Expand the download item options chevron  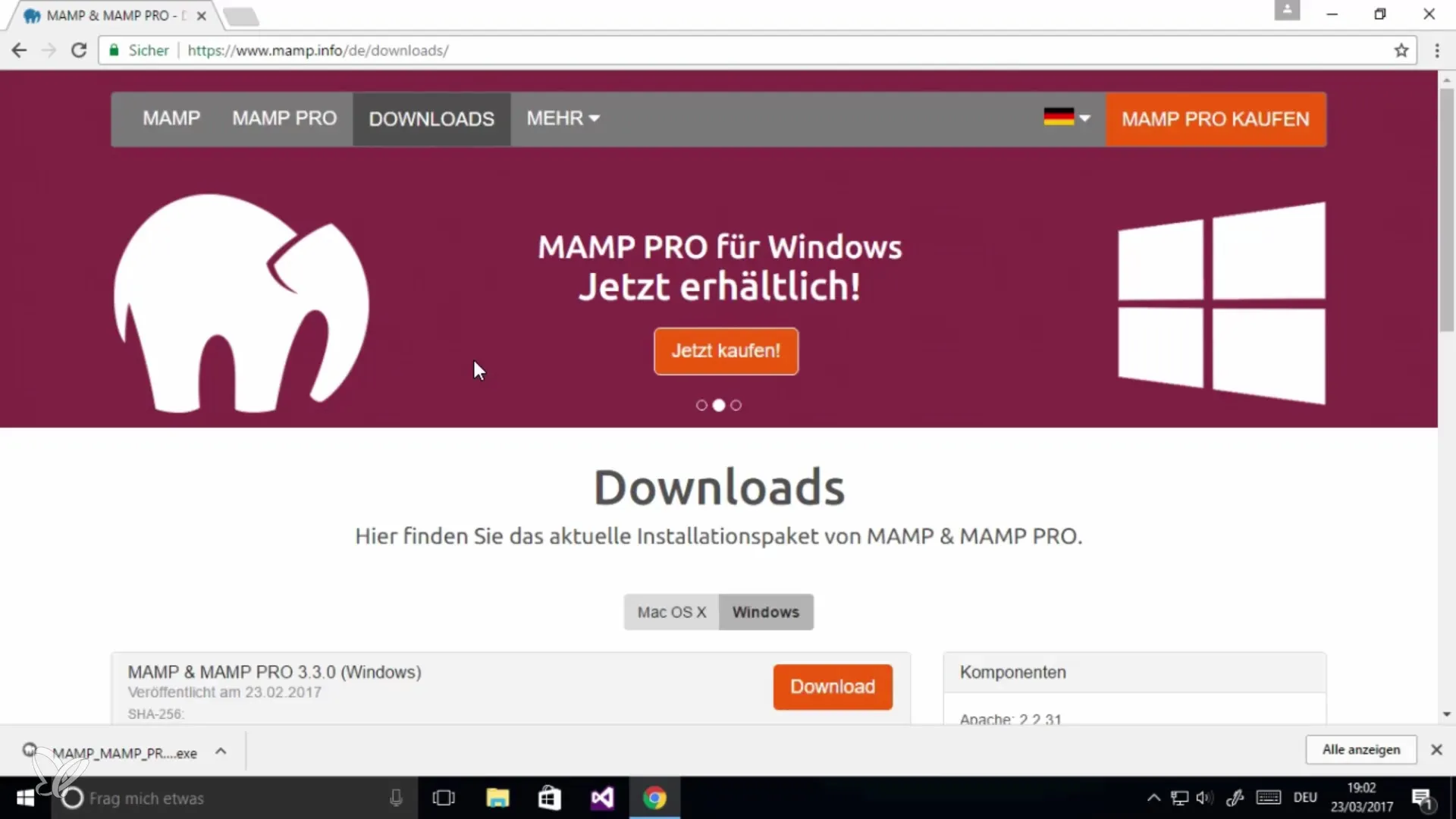(221, 752)
